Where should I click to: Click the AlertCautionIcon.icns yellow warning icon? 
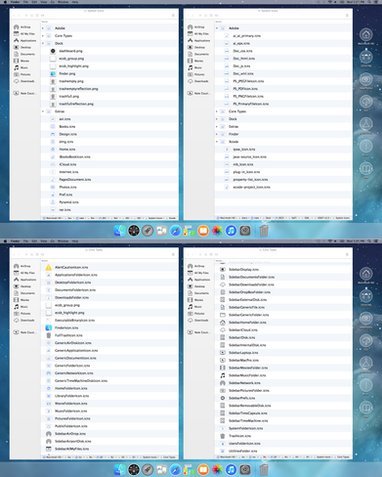[49, 267]
